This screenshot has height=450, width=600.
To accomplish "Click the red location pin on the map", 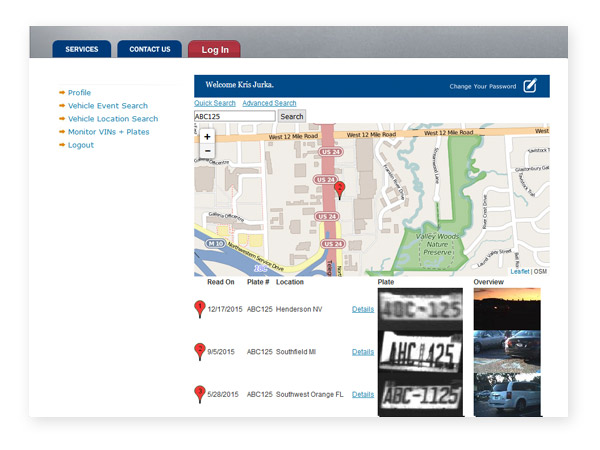I will pos(340,189).
